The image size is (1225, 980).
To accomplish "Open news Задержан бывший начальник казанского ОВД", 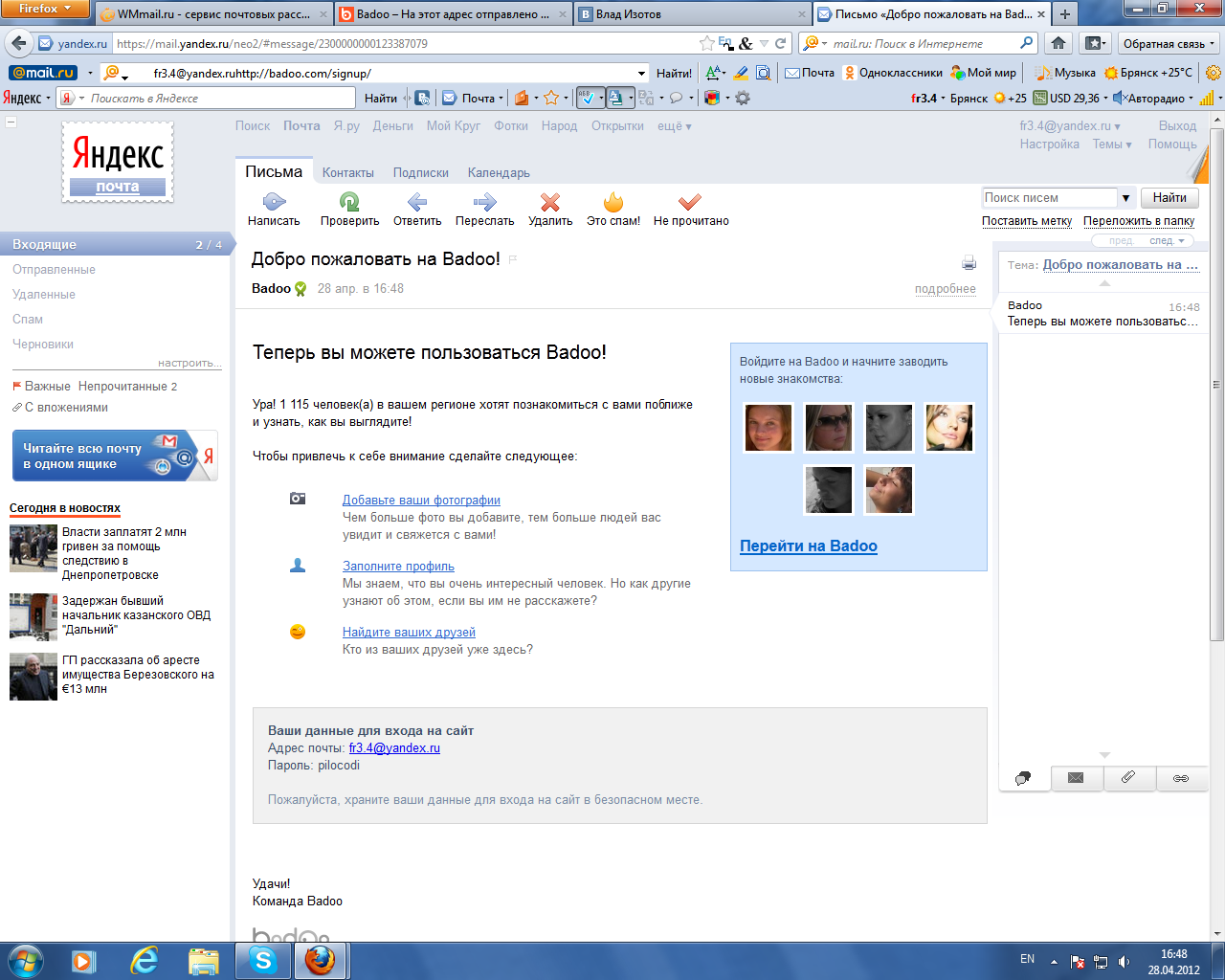I will tap(136, 615).
